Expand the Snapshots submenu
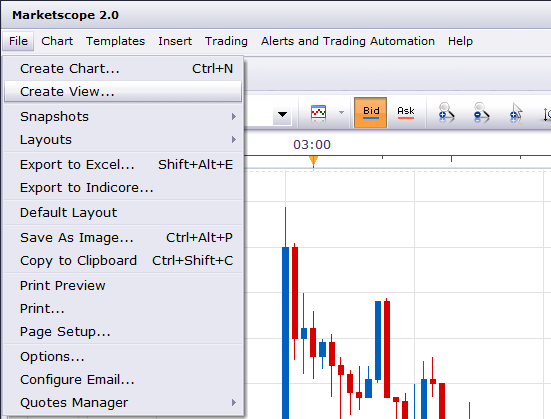Screen dimensions: 551x419 point(123,117)
